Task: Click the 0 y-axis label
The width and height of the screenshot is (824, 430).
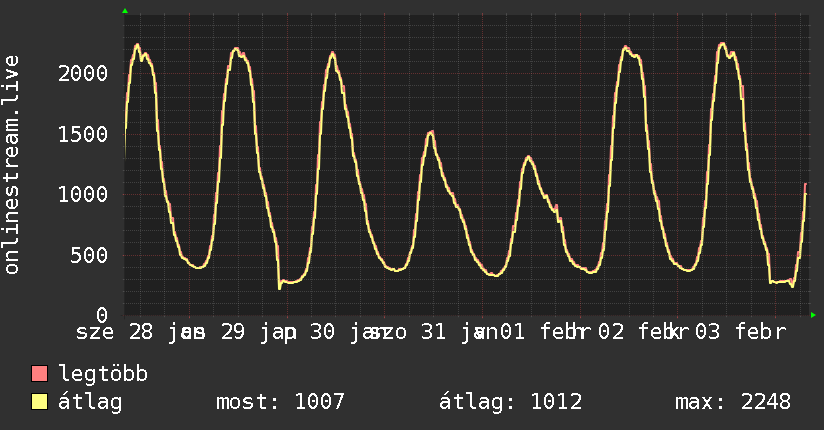Action: point(102,315)
